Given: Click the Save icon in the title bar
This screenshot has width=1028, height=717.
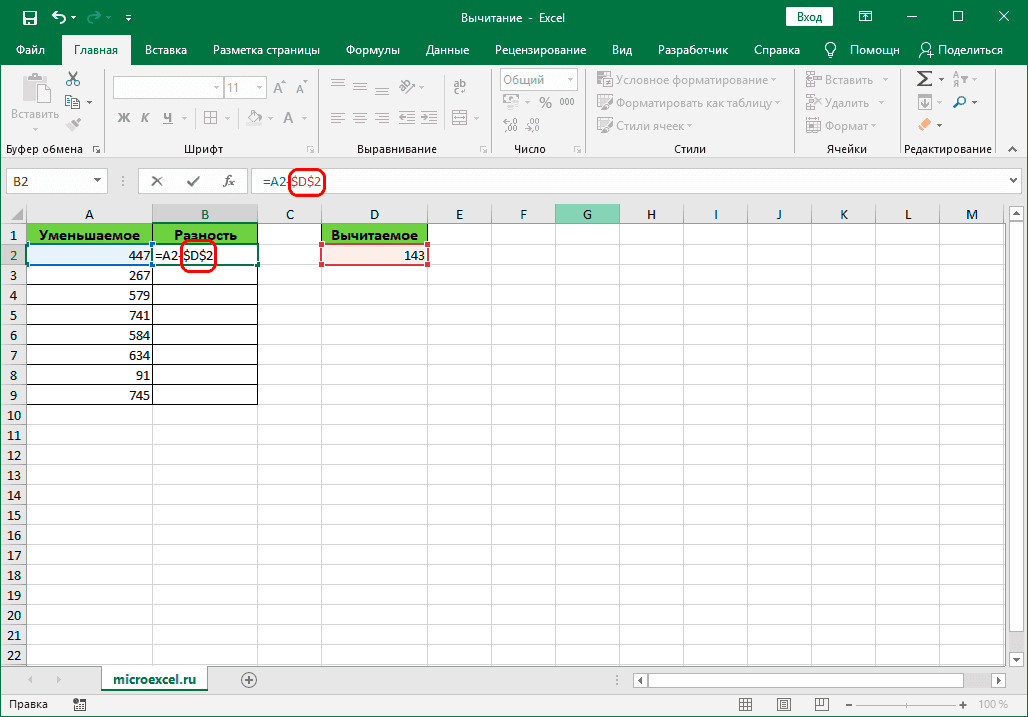Looking at the screenshot, I should point(29,18).
